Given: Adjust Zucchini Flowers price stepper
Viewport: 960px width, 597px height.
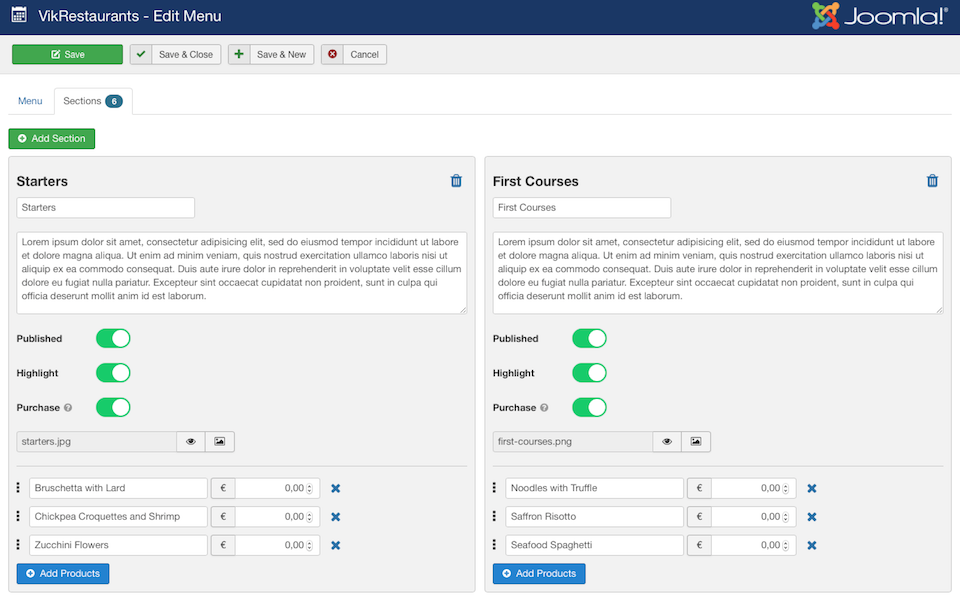Looking at the screenshot, I should 309,546.
